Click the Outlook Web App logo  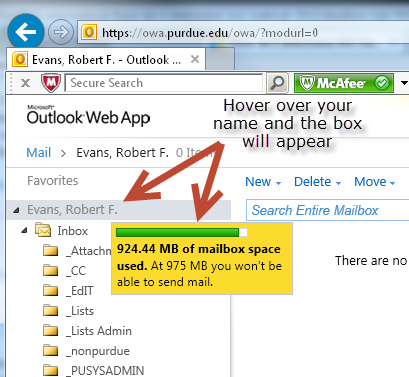coord(88,116)
